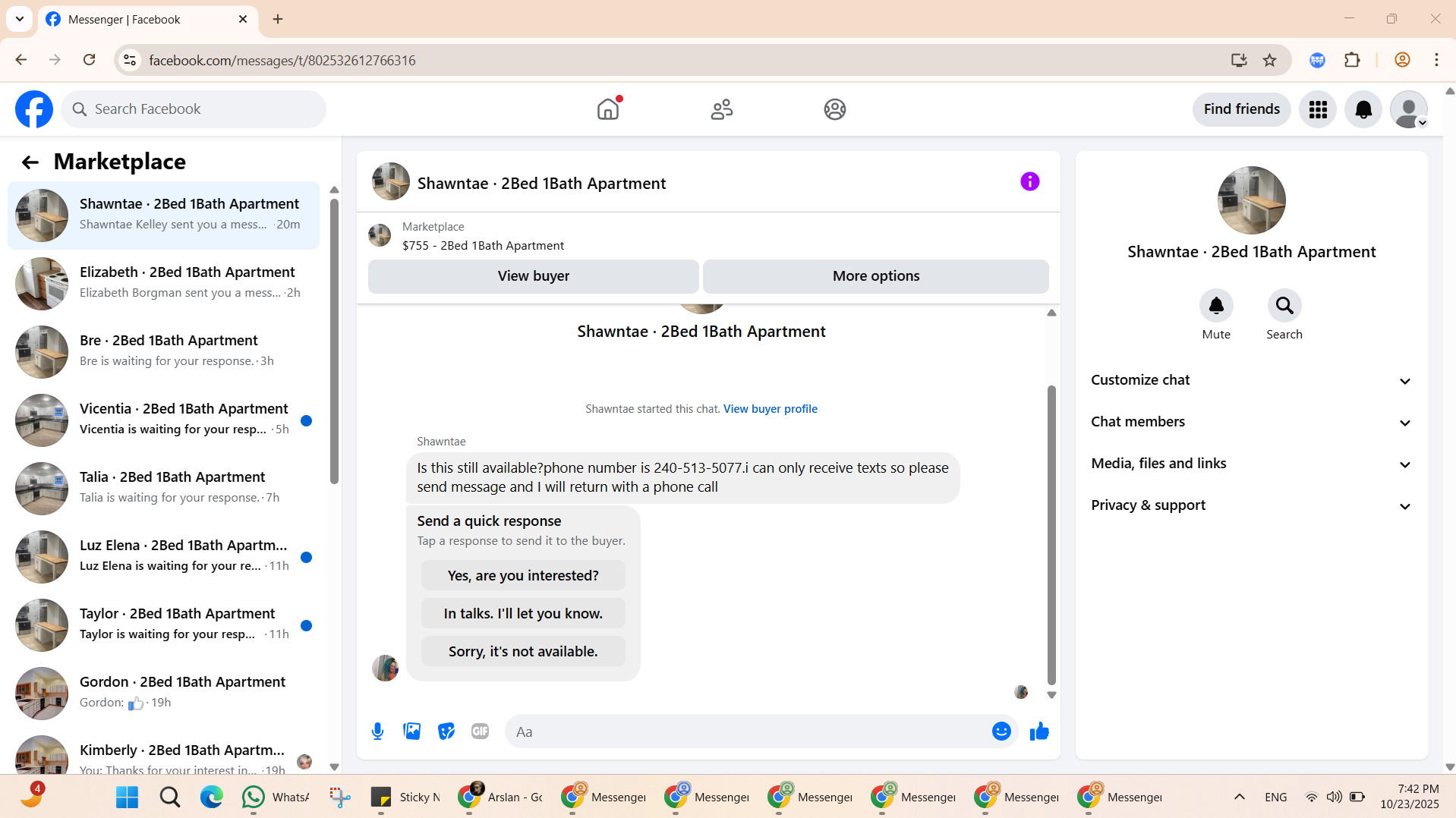Expand Customize chat section
The image size is (1456, 818).
click(1252, 380)
